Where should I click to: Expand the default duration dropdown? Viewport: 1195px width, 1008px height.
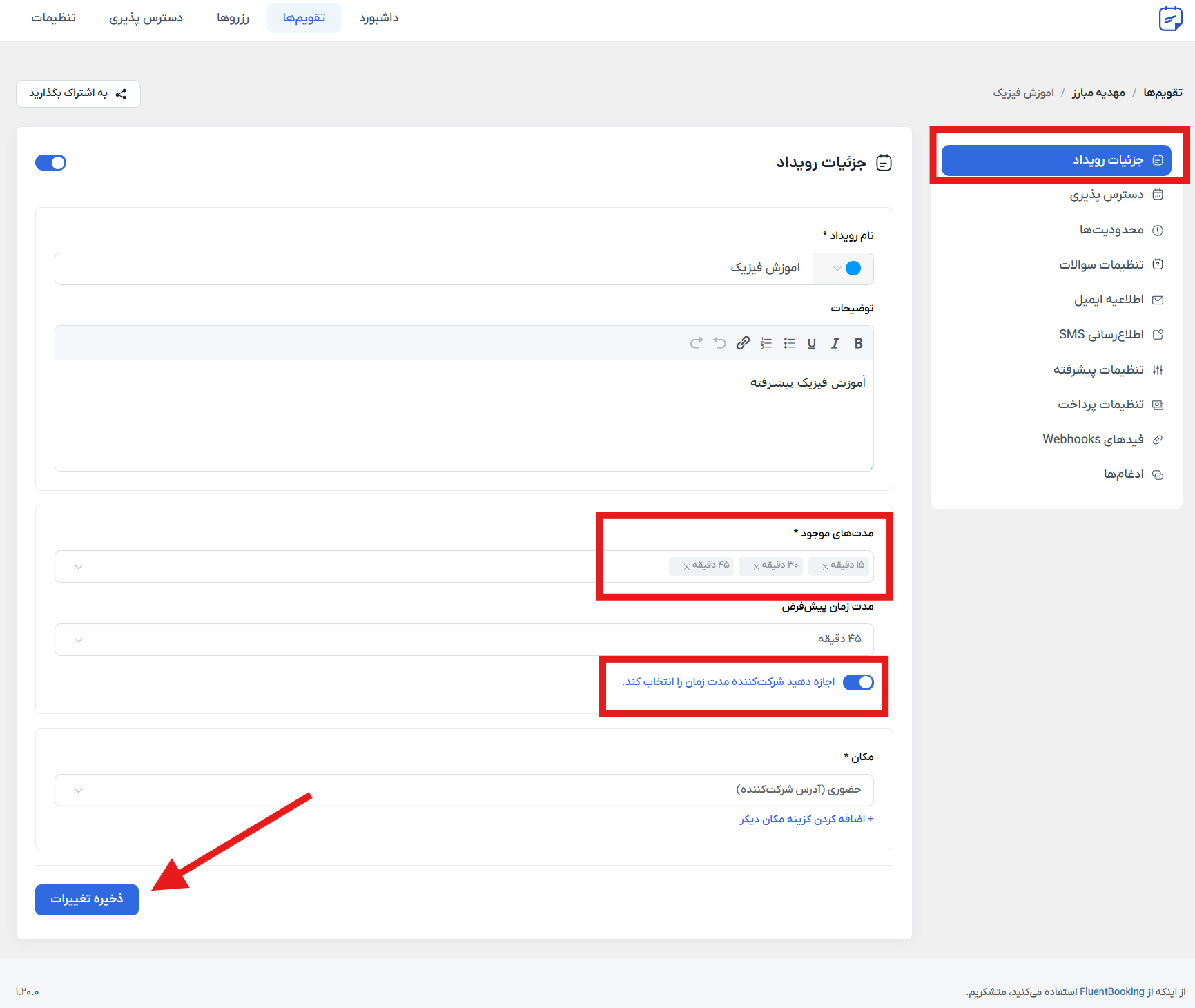(x=79, y=640)
